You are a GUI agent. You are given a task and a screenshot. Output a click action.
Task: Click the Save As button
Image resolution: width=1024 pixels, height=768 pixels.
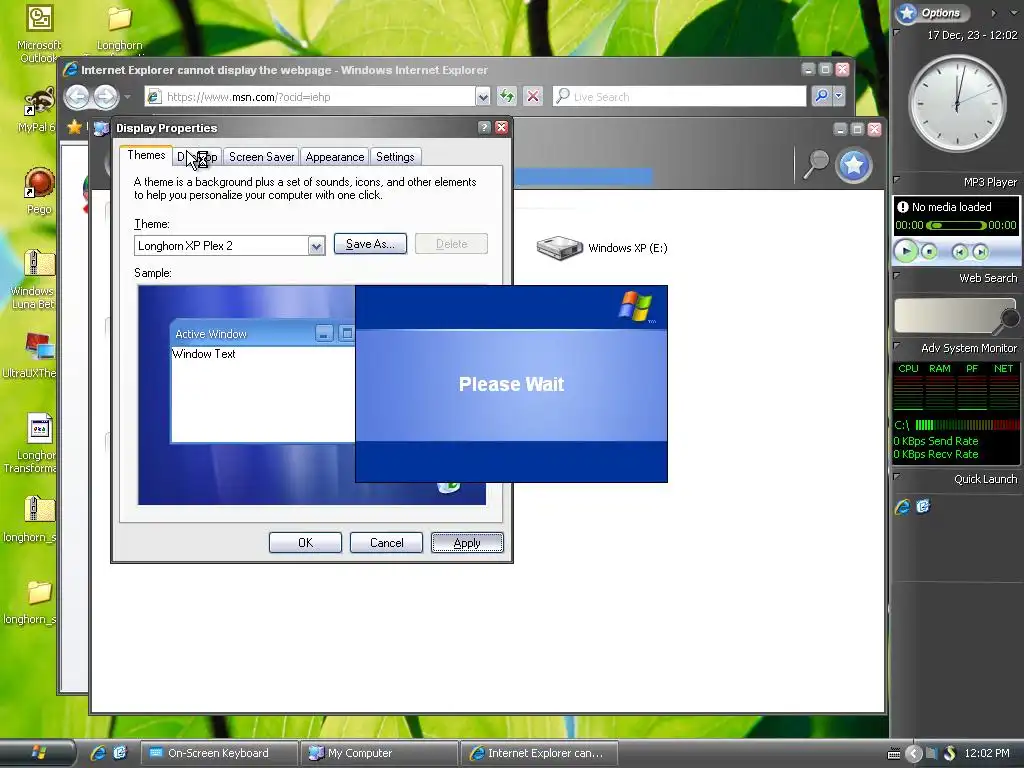[370, 244]
